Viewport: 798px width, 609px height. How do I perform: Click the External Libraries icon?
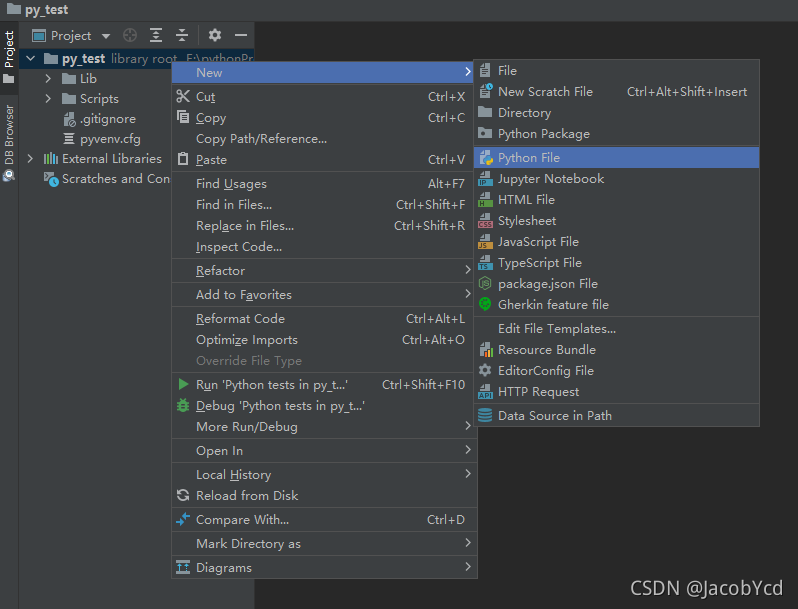50,159
